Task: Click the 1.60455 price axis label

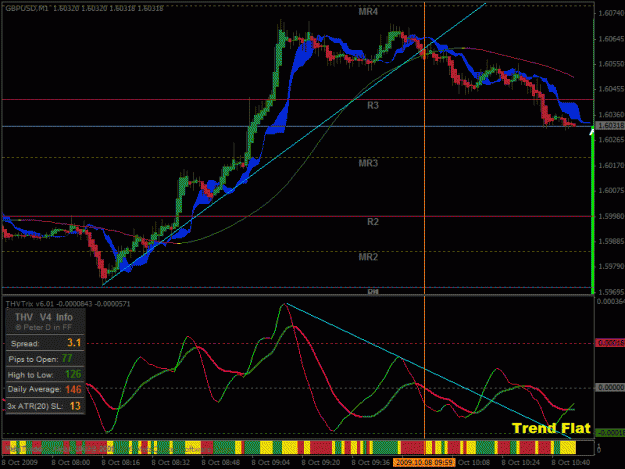Action: click(x=611, y=89)
